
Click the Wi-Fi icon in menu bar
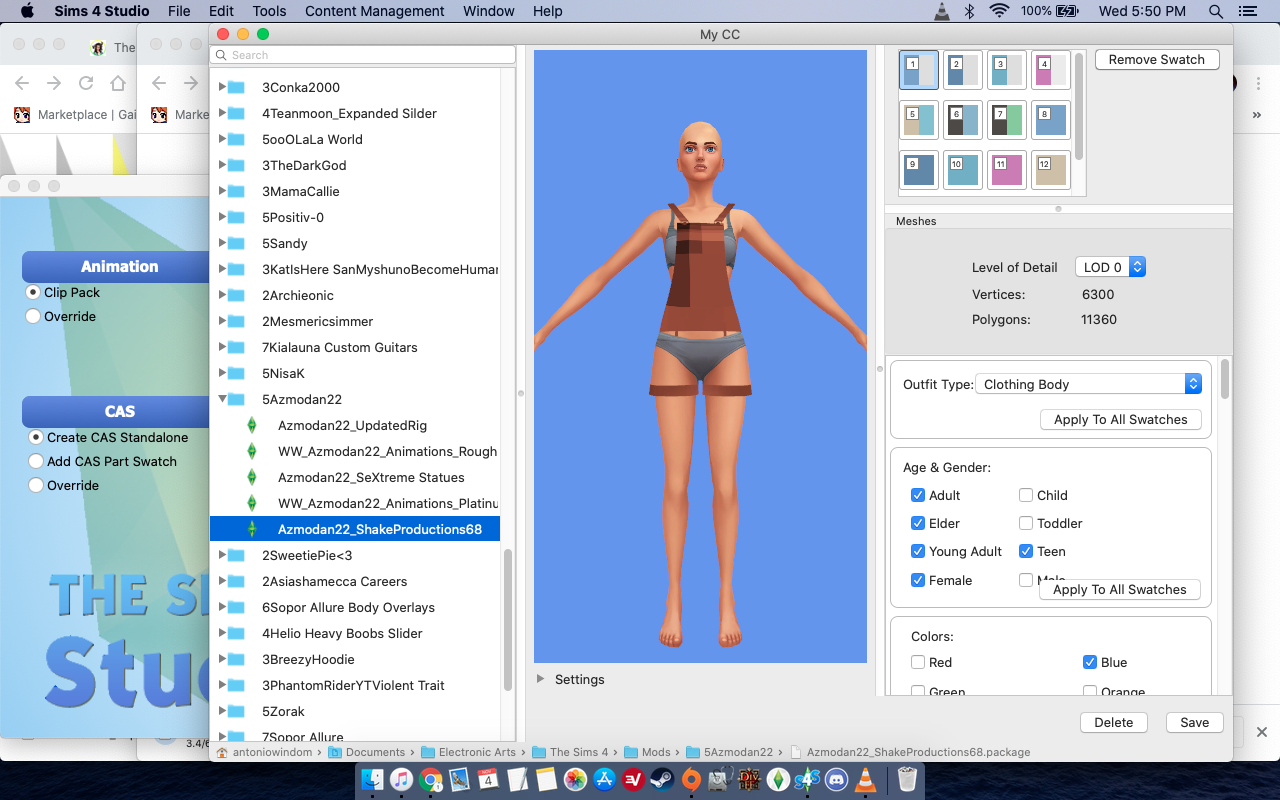[999, 11]
